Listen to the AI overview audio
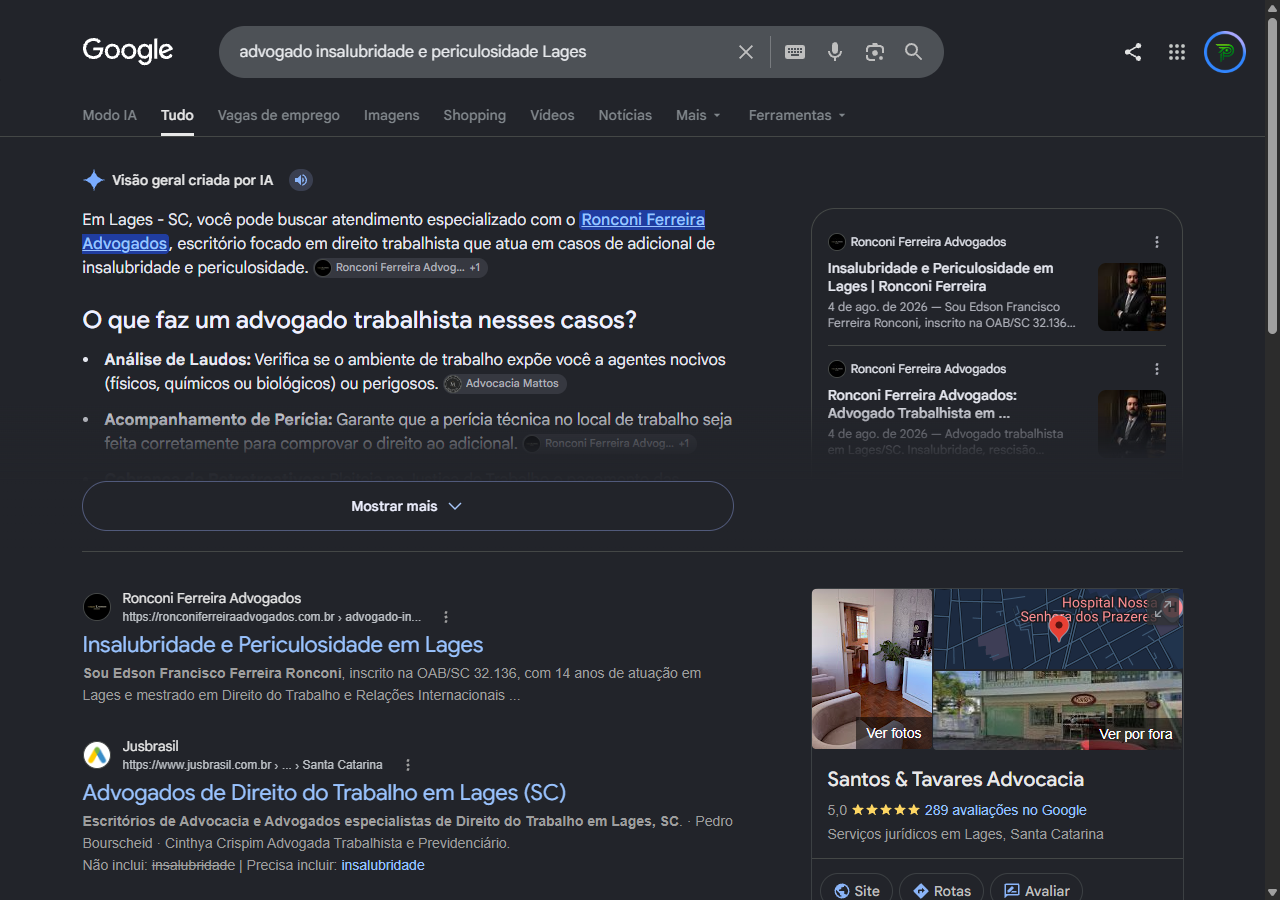This screenshot has height=900, width=1280. 301,180
